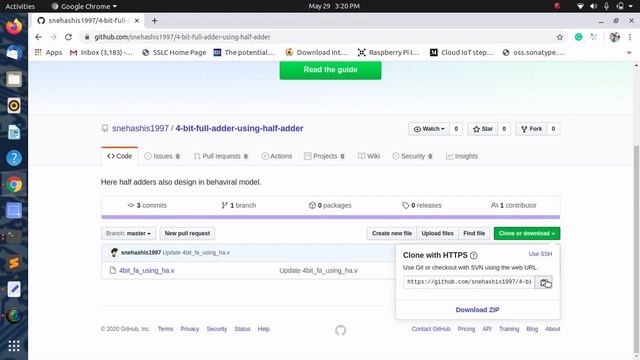Show more bookmarks with the chevron
This screenshot has height=360, width=640.
point(629,52)
